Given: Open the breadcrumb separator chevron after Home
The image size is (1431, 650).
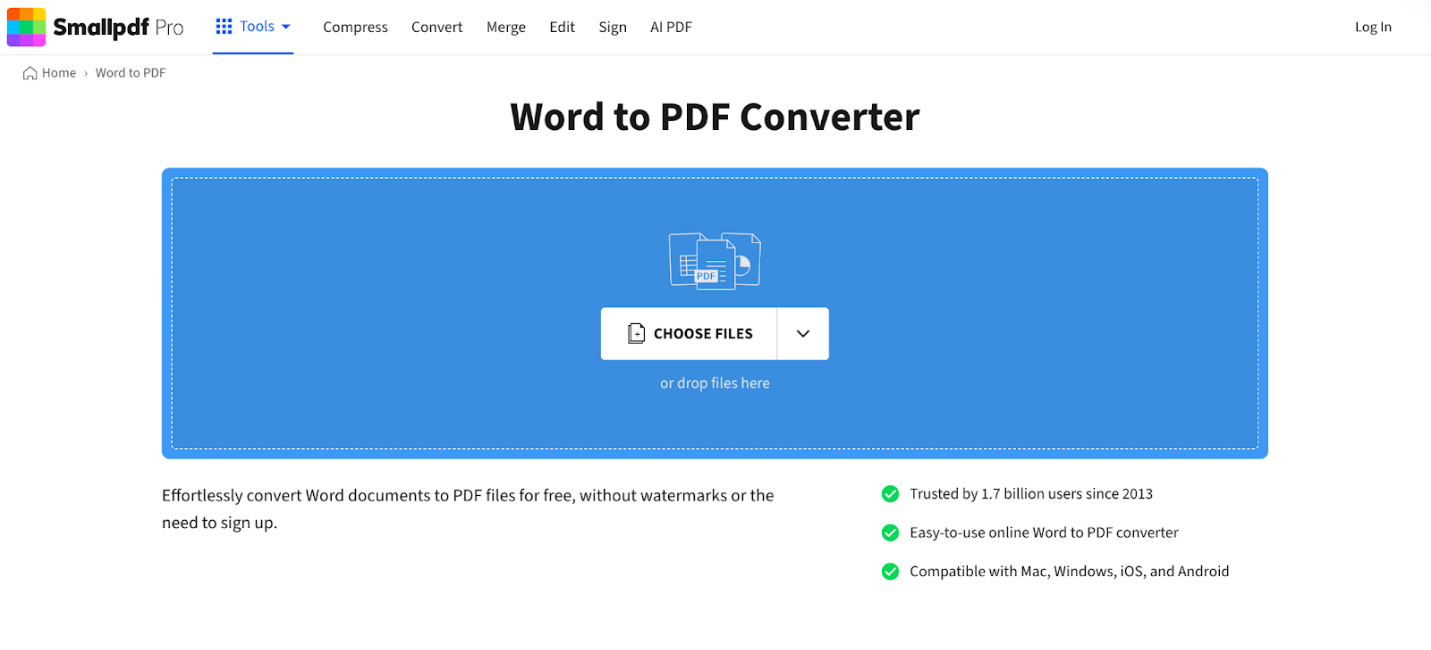Looking at the screenshot, I should coord(85,72).
